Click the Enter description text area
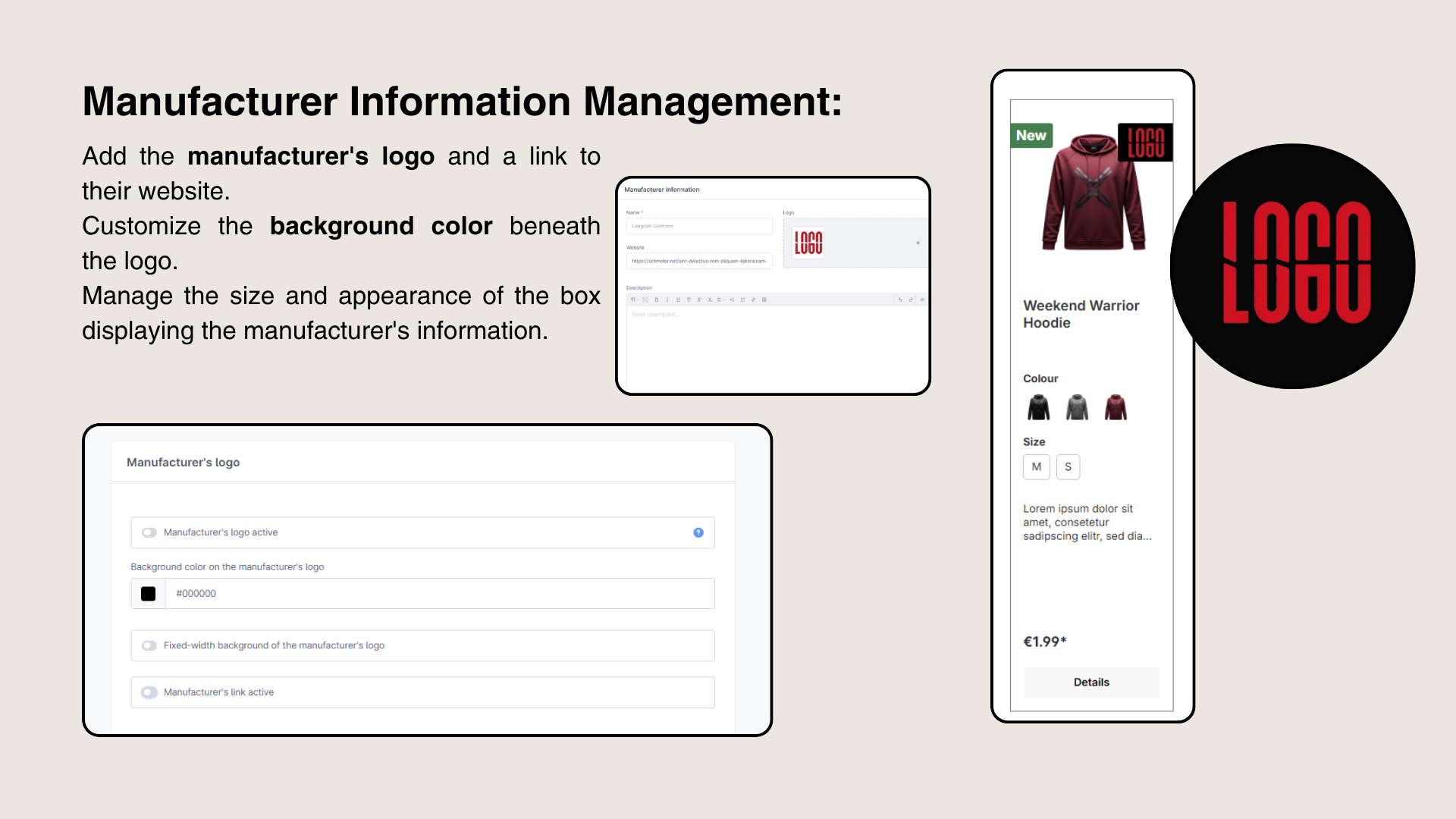The height and width of the screenshot is (819, 1456). [x=776, y=349]
